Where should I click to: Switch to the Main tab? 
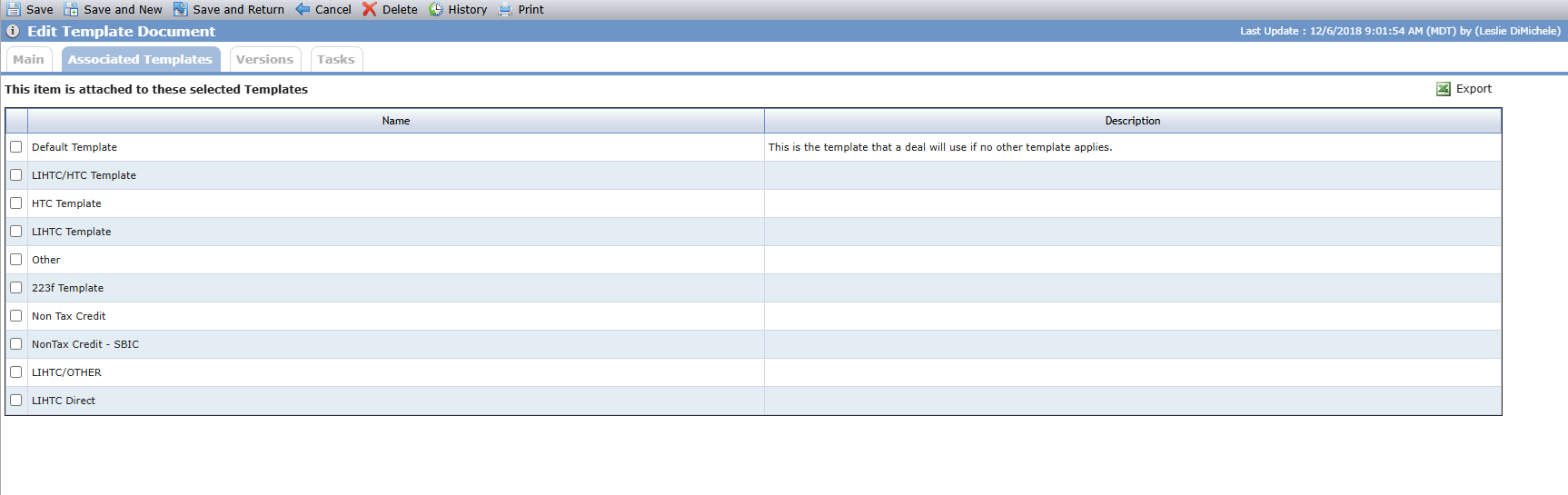tap(29, 59)
